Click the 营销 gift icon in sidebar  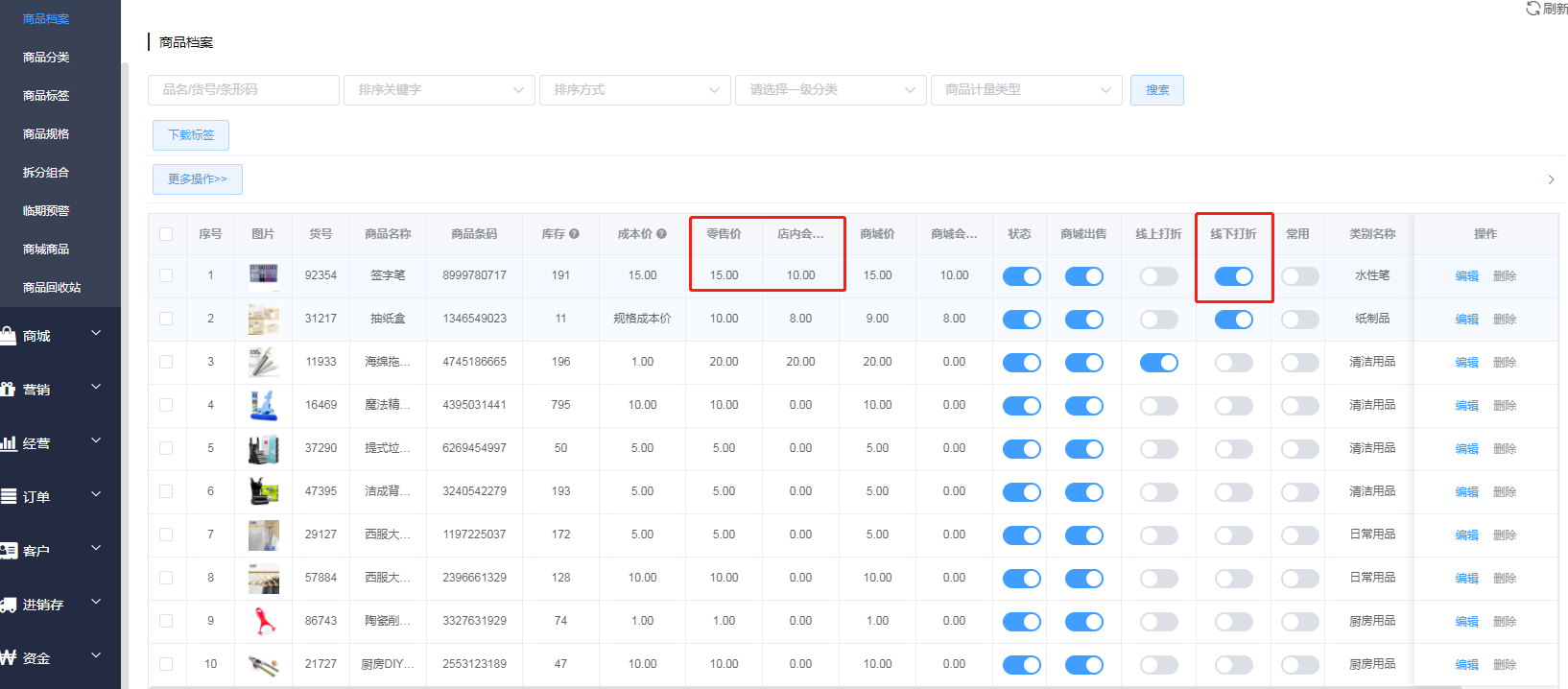[9, 390]
